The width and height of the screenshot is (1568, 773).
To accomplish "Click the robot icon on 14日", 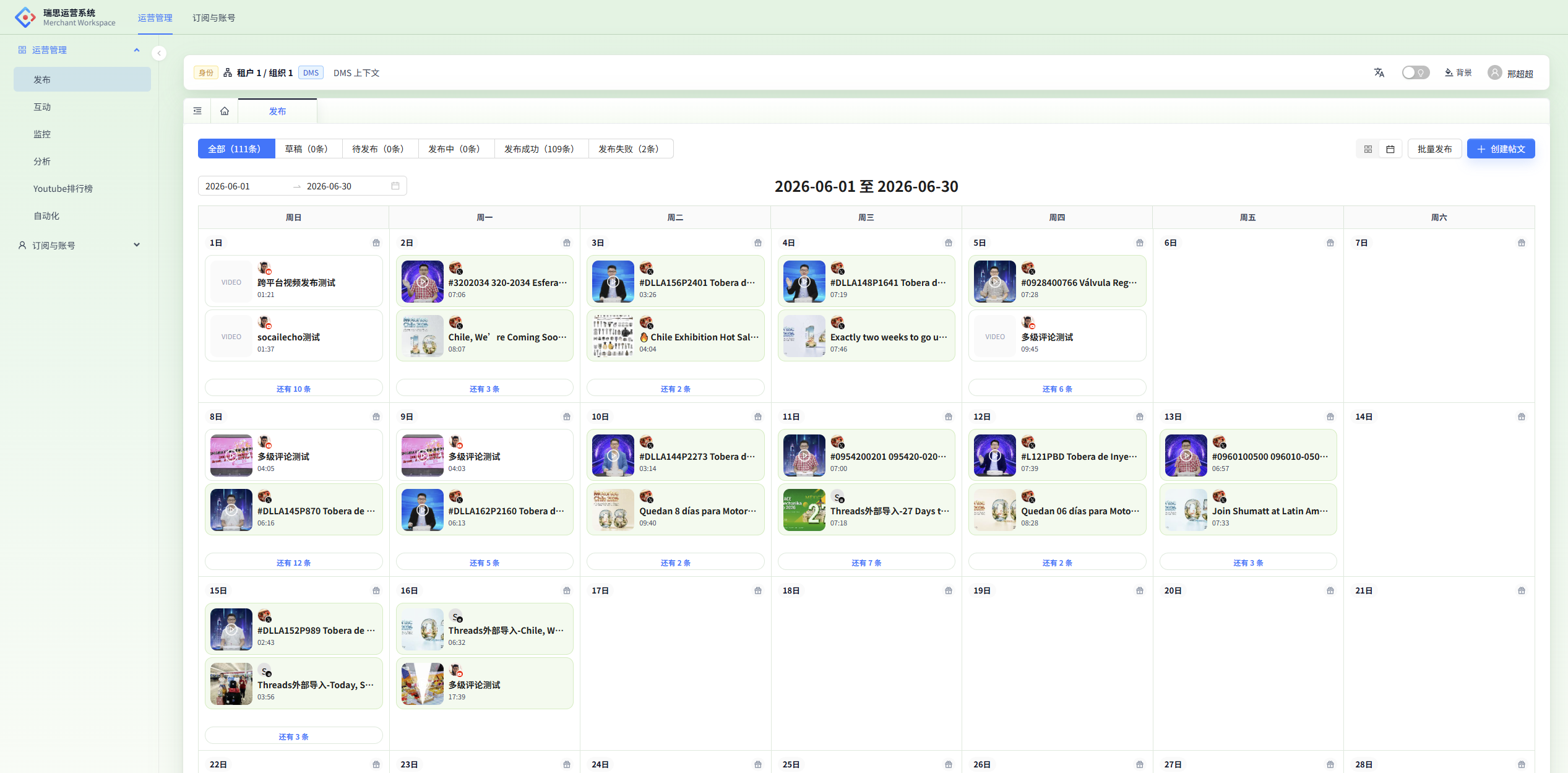I will (1522, 417).
